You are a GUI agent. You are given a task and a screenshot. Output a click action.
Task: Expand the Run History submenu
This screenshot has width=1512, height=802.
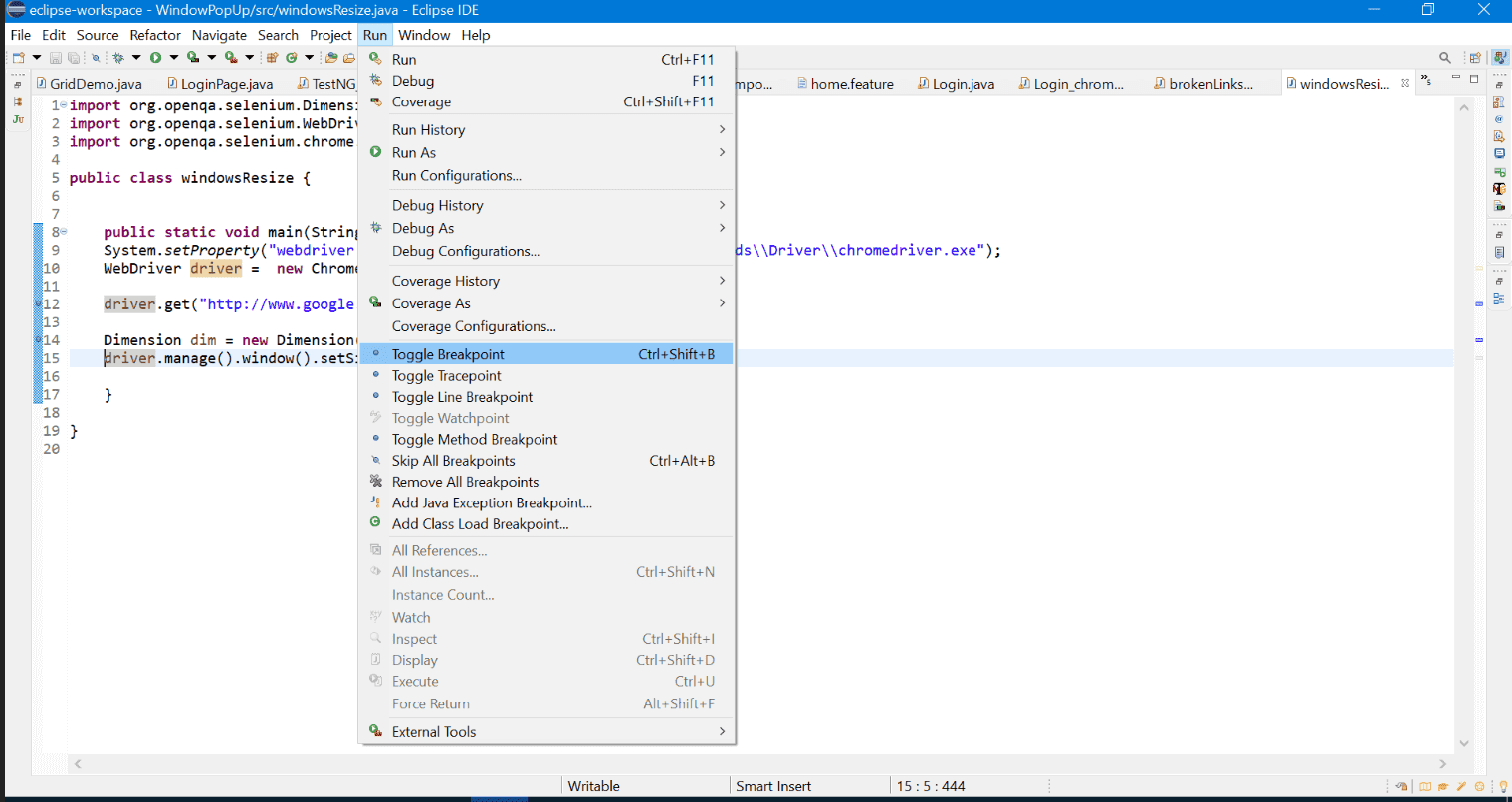(428, 129)
